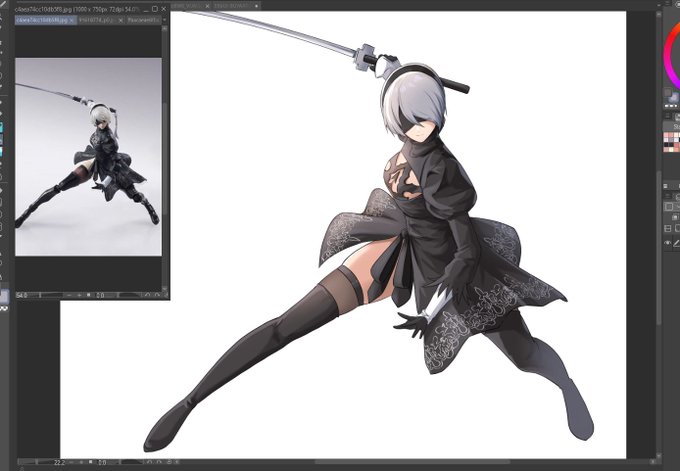Zoom out in the reference window

(69, 295)
